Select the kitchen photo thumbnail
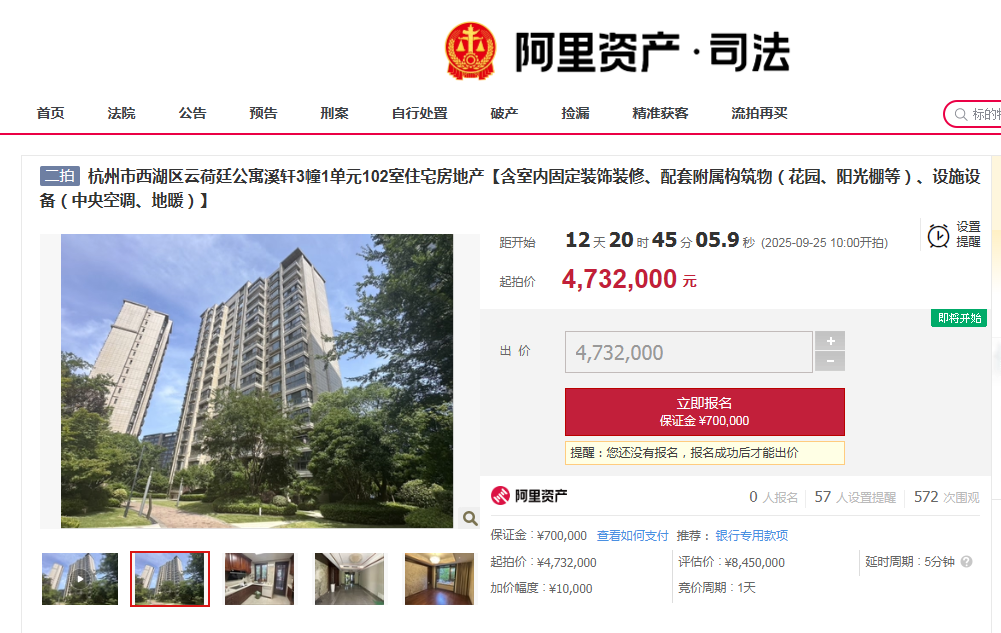The height and width of the screenshot is (633, 1001). click(259, 579)
